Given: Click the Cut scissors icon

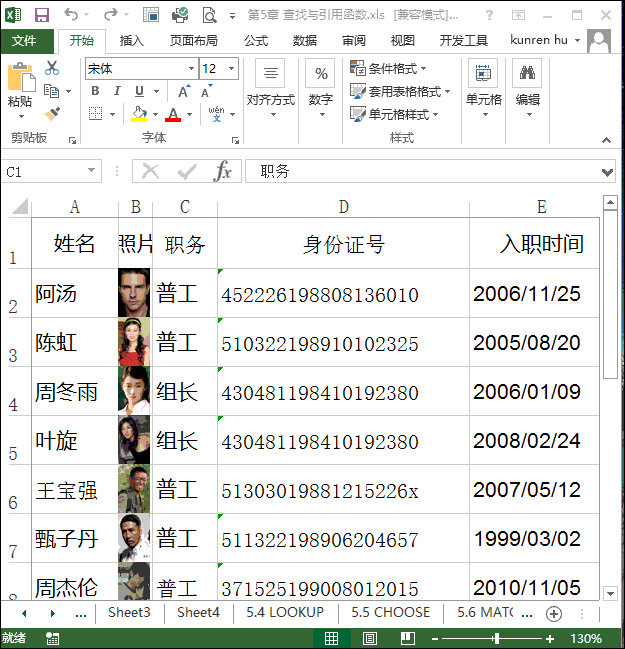Looking at the screenshot, I should coord(52,68).
